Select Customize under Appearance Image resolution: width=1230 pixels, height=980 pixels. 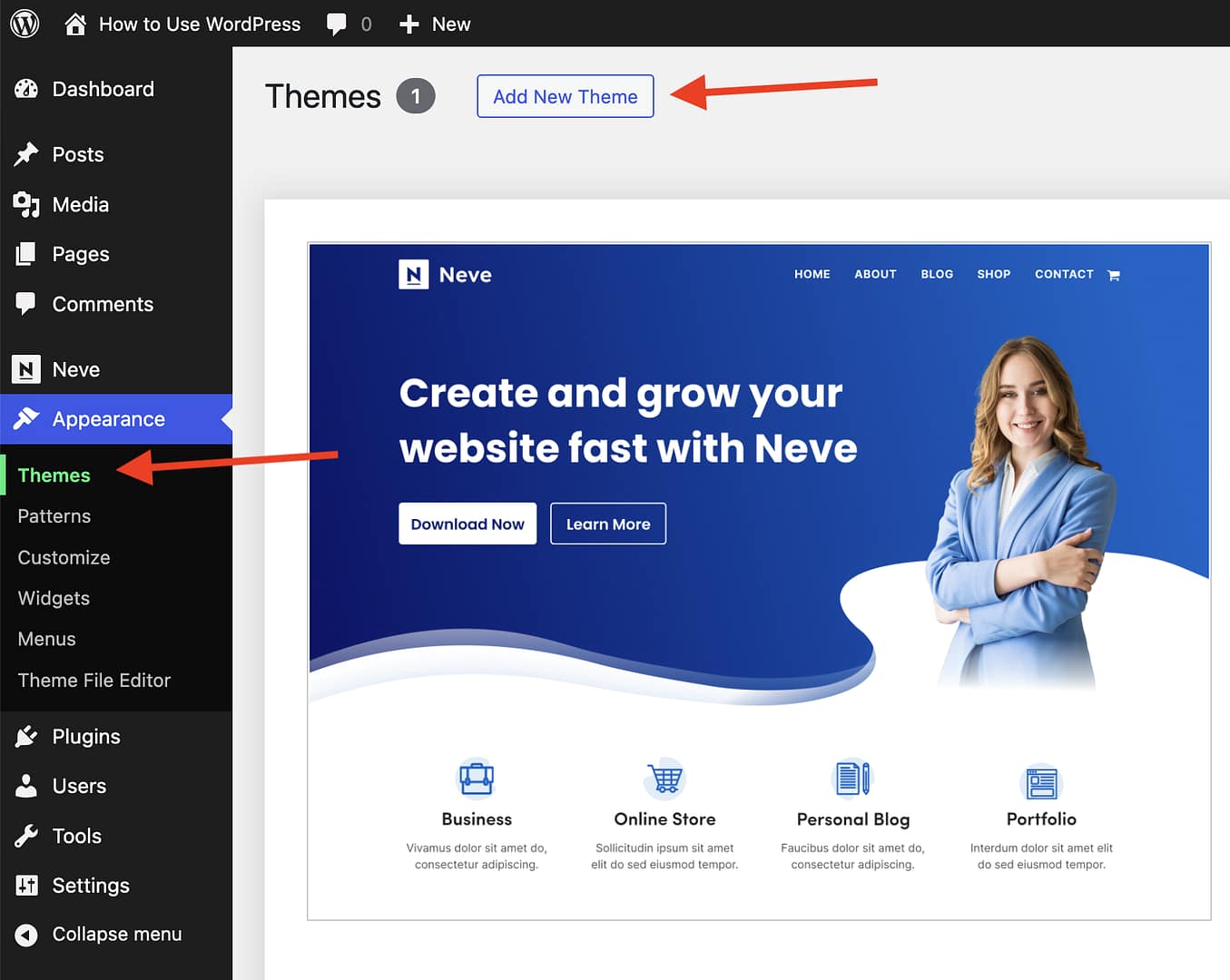64,557
